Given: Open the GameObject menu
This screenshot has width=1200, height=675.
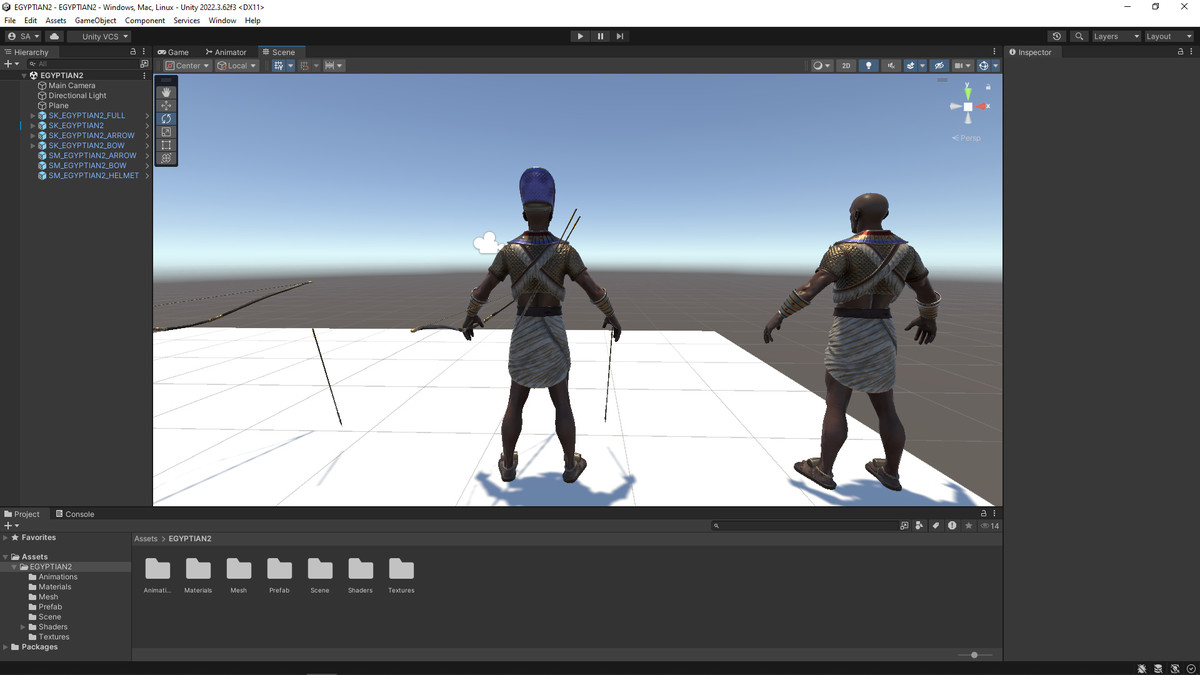Looking at the screenshot, I should click(95, 20).
